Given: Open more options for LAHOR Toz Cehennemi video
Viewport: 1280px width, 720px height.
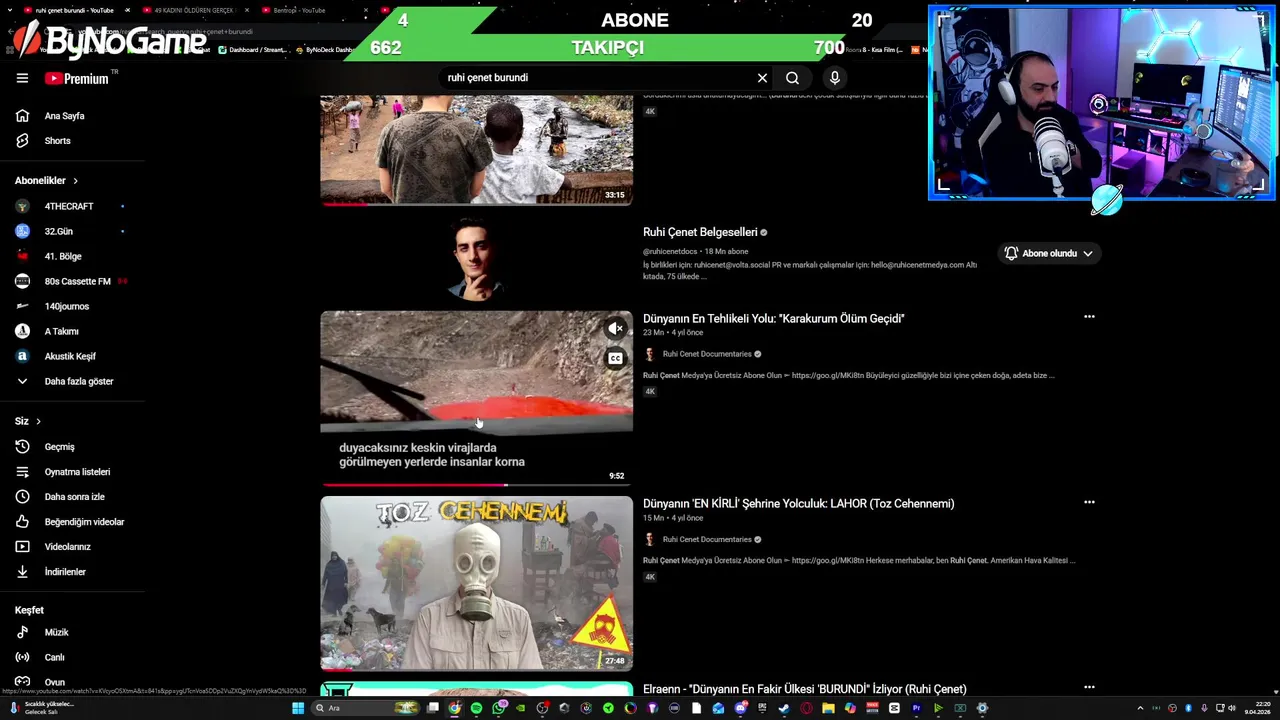Looking at the screenshot, I should click(x=1089, y=502).
